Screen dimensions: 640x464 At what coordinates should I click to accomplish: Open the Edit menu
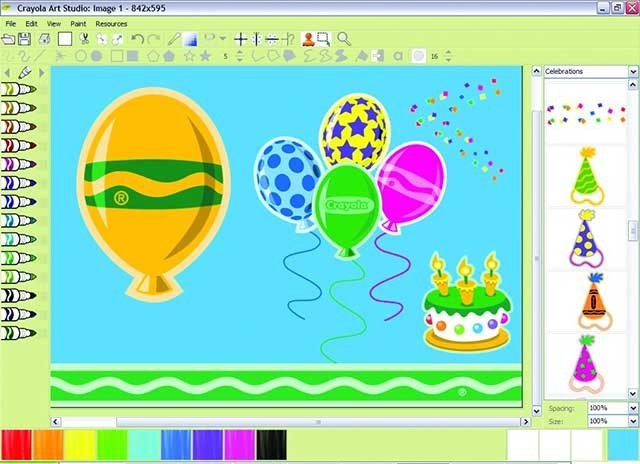tap(31, 24)
